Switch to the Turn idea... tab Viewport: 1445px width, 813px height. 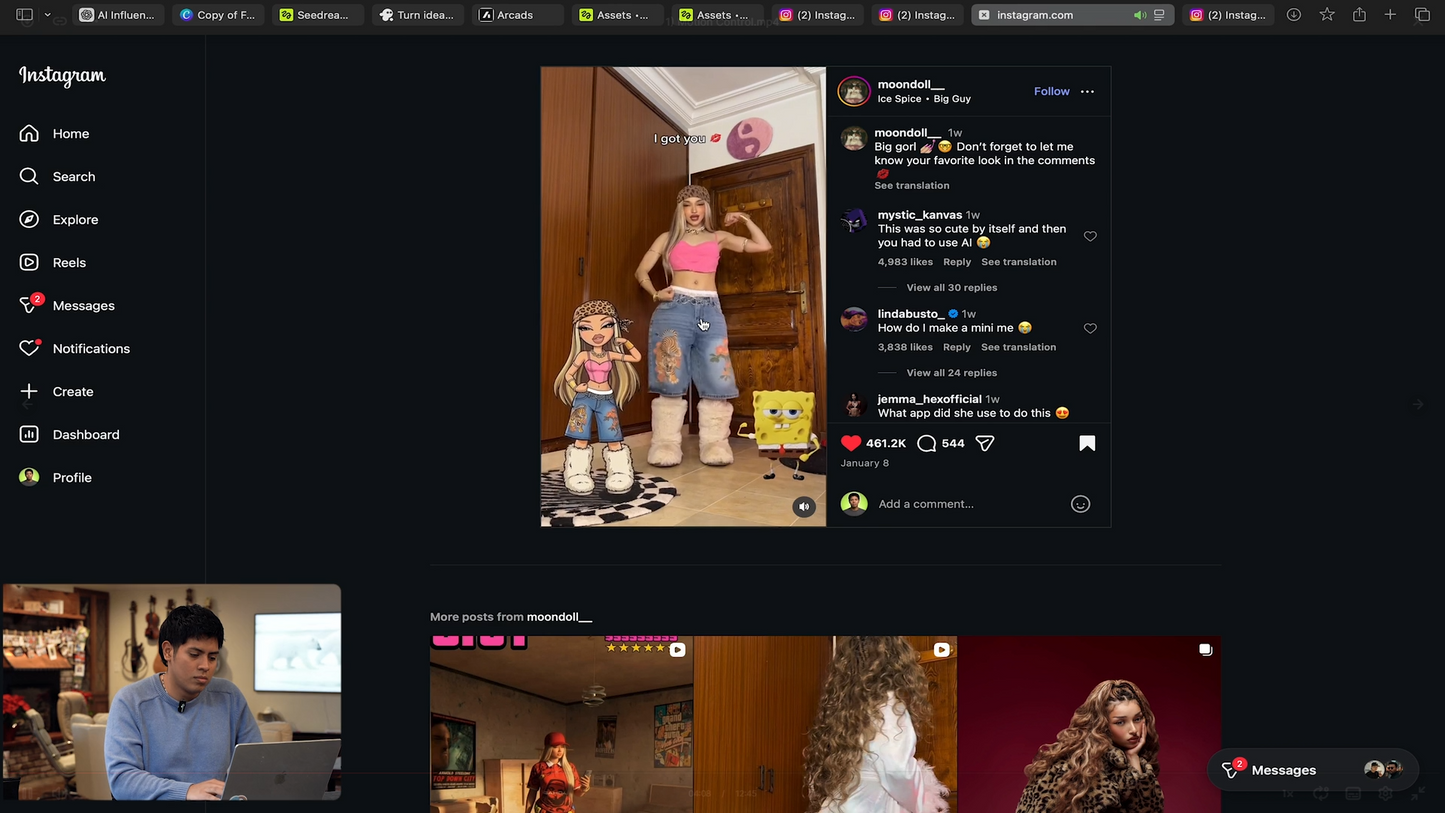pos(417,15)
